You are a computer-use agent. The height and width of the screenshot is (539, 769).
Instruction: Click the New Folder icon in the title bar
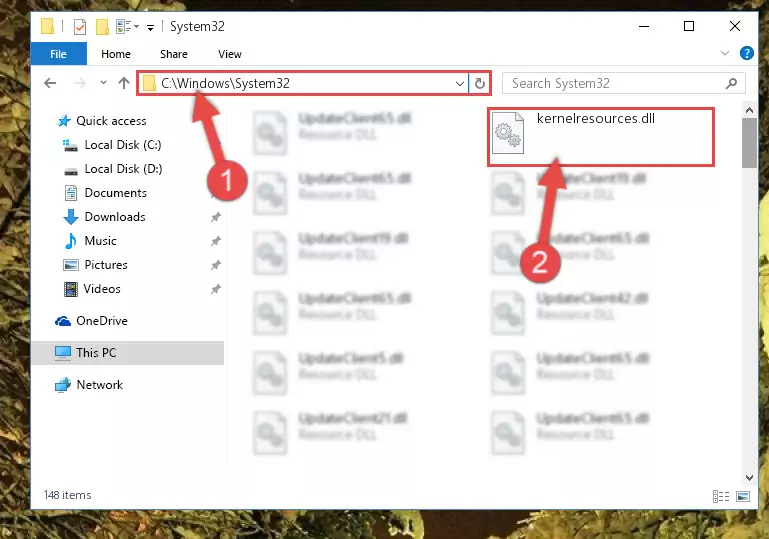click(x=102, y=26)
